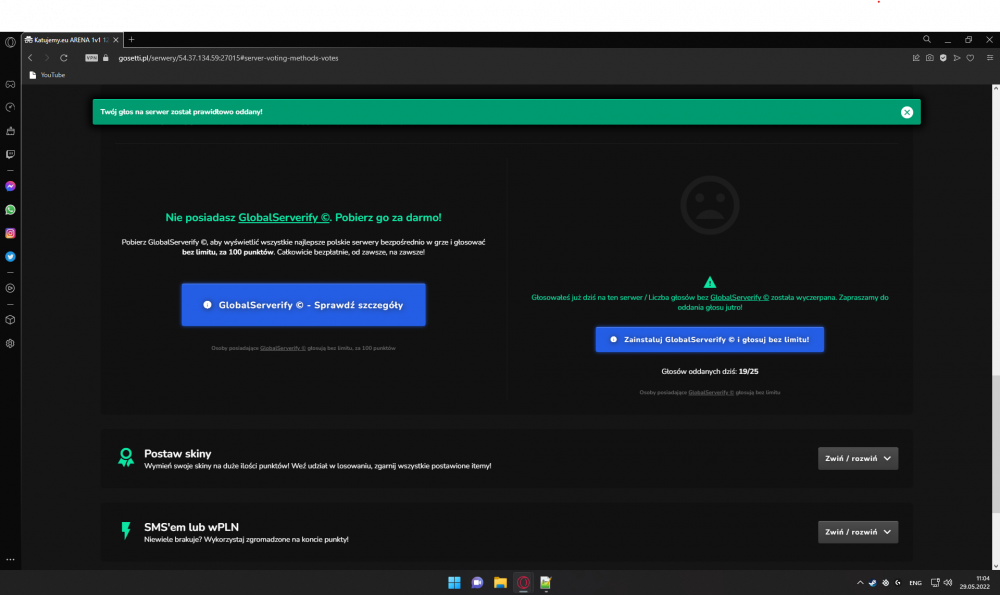1000x595 pixels.
Task: Open the Twitch icon in the sidebar
Action: coord(10,154)
